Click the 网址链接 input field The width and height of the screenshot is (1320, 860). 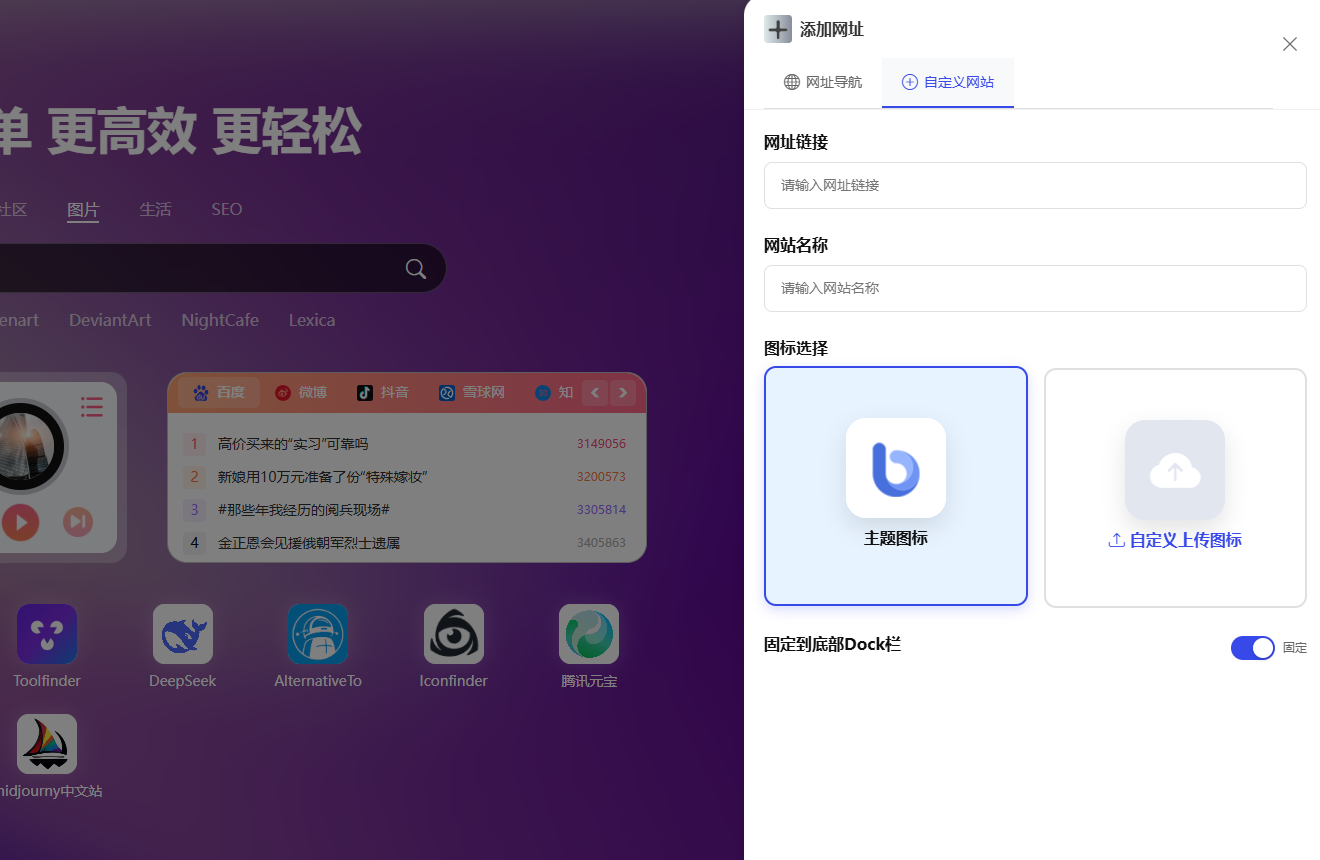(1035, 185)
